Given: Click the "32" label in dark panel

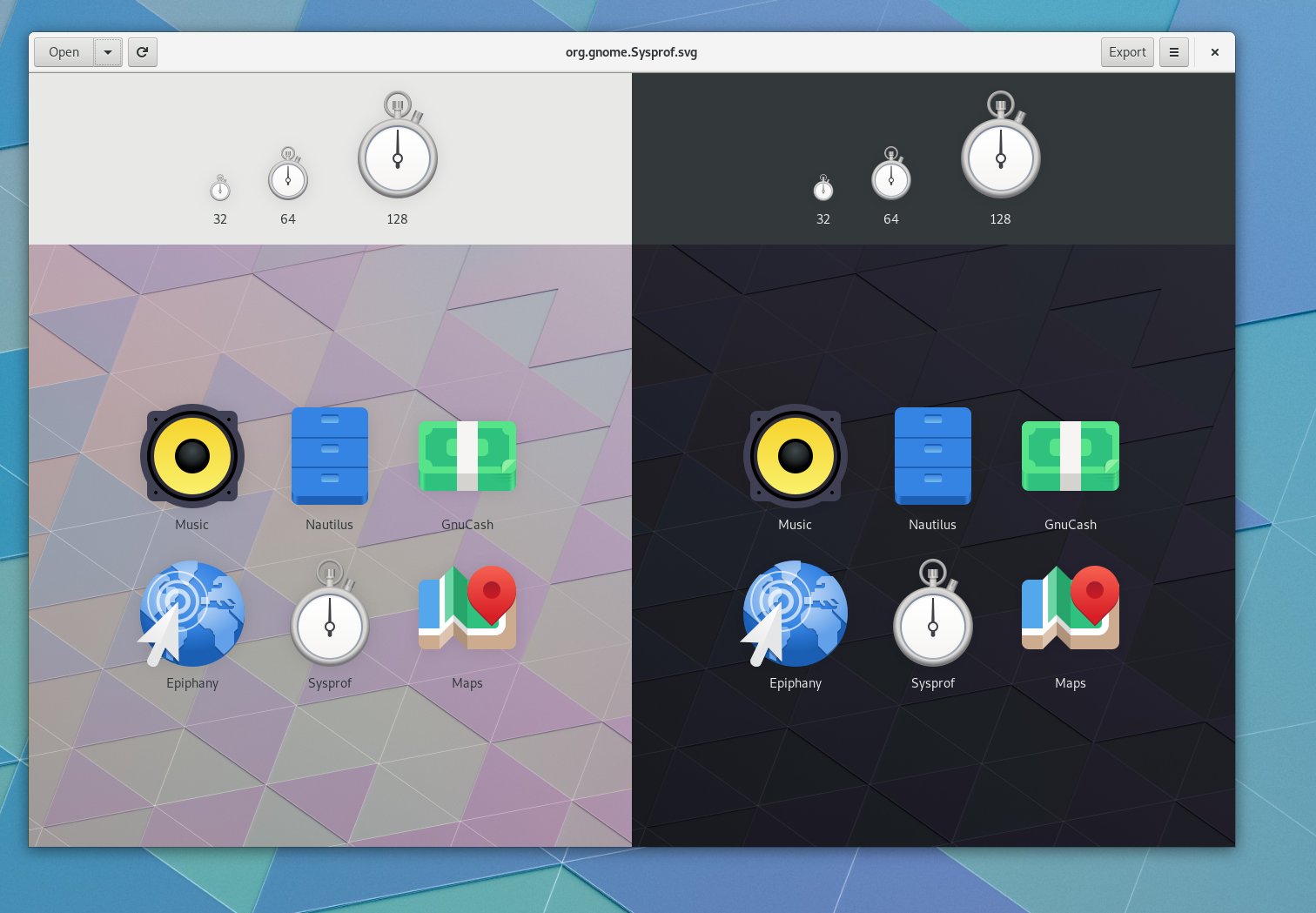Looking at the screenshot, I should click(823, 219).
